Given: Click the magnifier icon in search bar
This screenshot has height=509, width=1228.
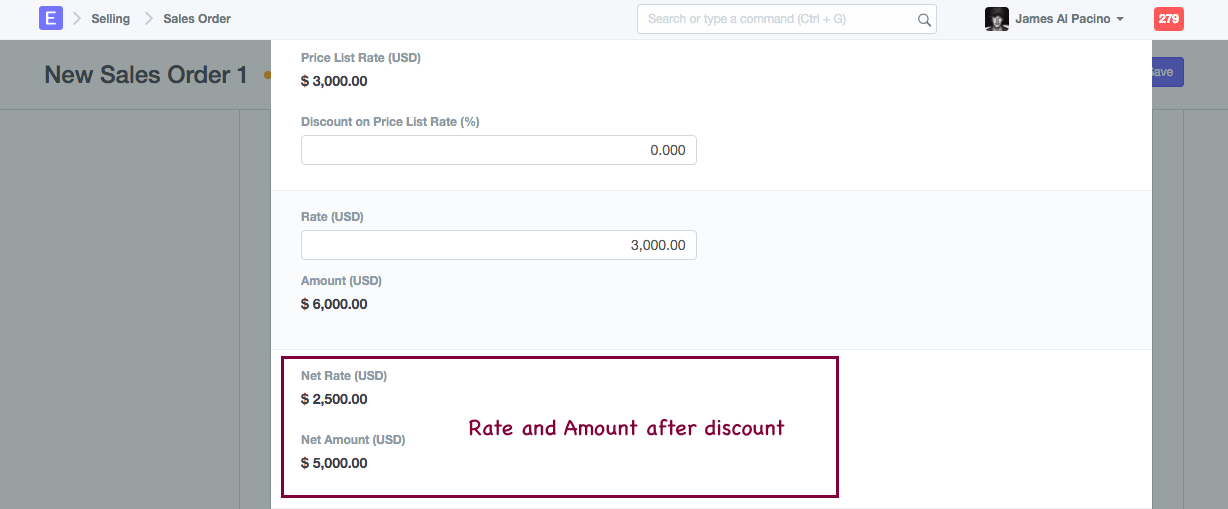Looking at the screenshot, I should click(x=924, y=19).
